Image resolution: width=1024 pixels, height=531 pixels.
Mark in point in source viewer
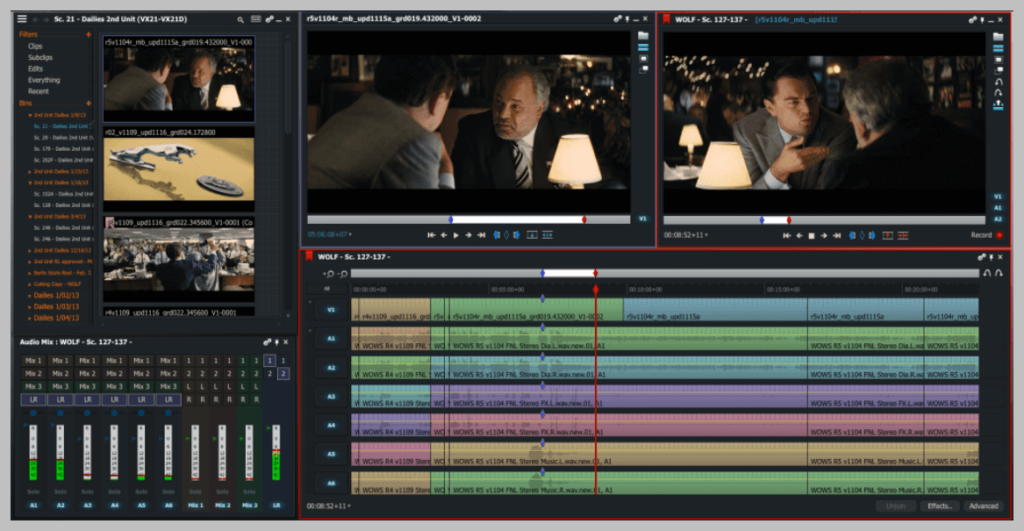[x=497, y=235]
